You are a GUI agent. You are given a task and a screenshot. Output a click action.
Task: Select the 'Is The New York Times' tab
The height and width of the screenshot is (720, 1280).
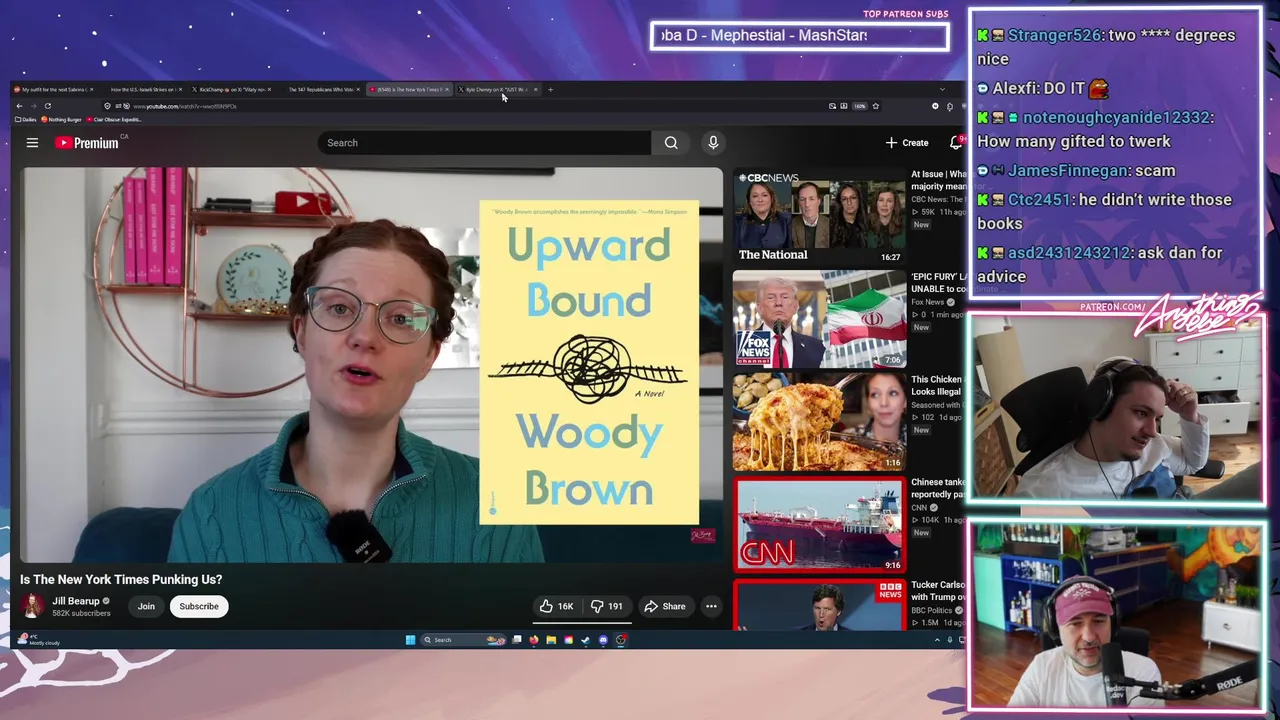coord(409,90)
